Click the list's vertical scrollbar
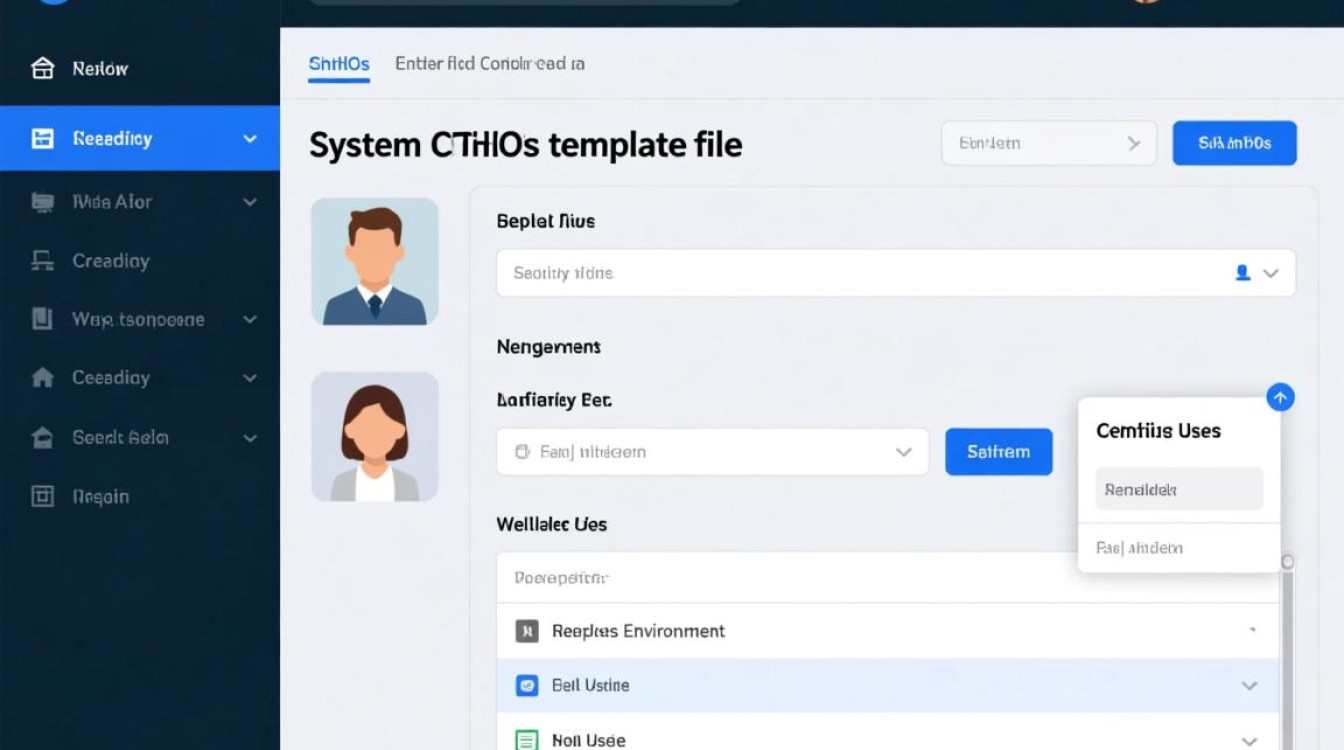Image resolution: width=1344 pixels, height=750 pixels. [1287, 650]
